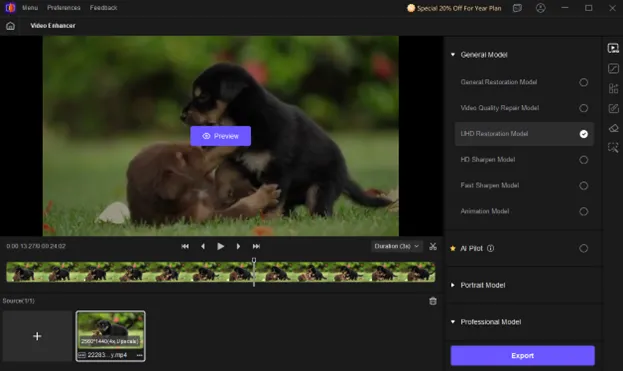623x371 pixels.
Task: Step forward one frame
Action: (238, 246)
